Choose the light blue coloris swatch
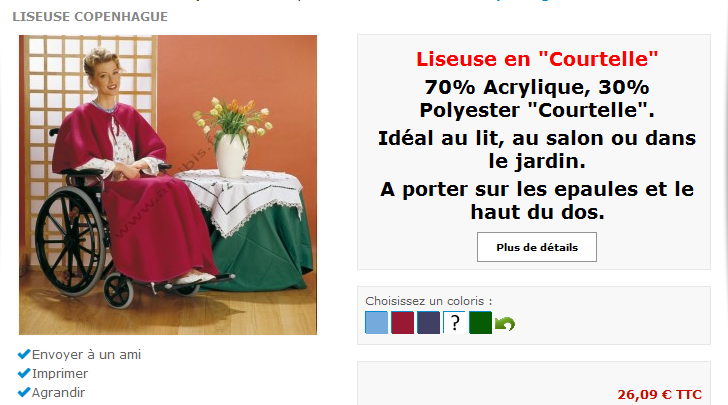The image size is (728, 405). pos(377,322)
